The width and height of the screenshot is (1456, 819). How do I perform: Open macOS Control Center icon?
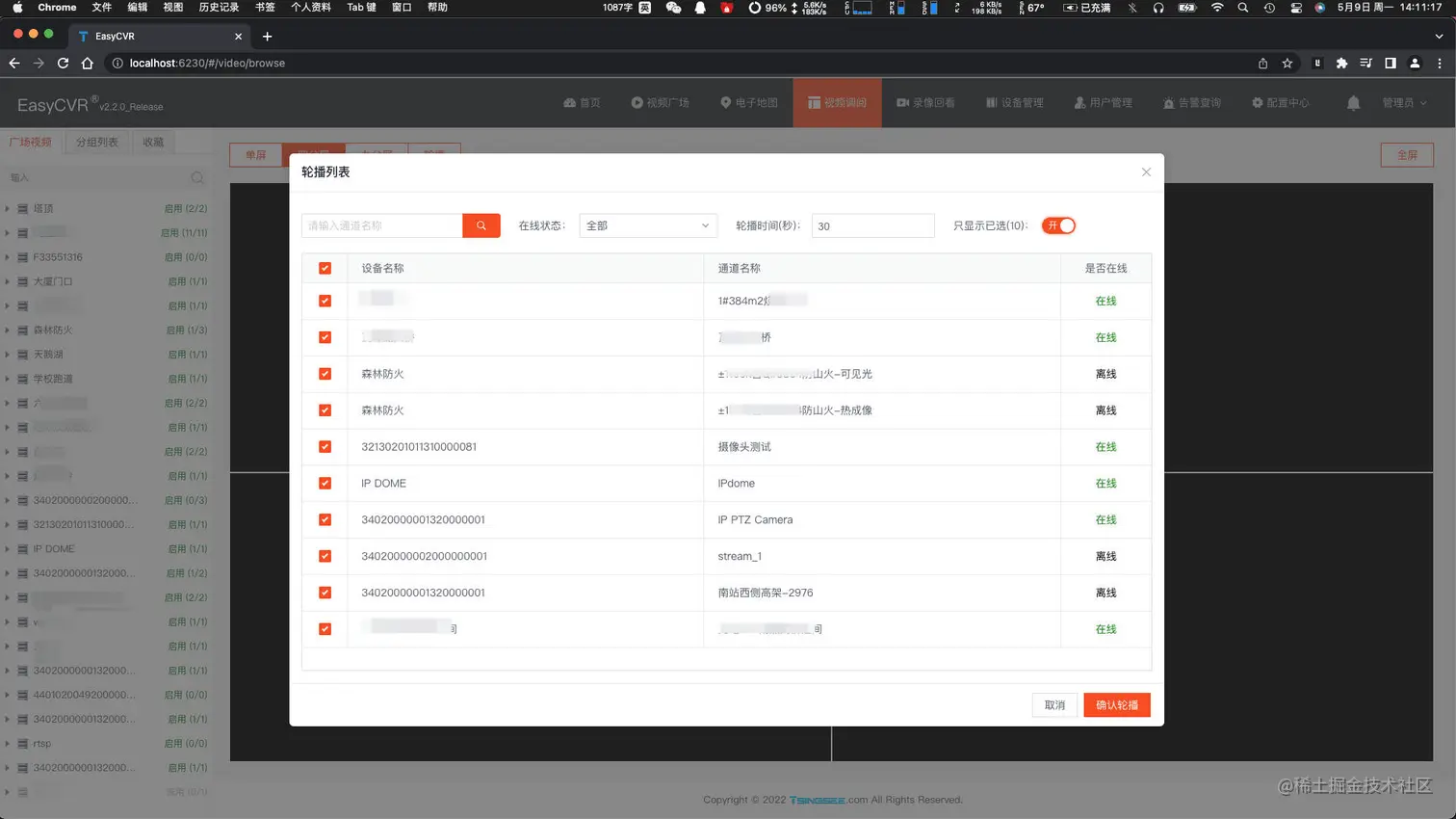tap(1296, 8)
